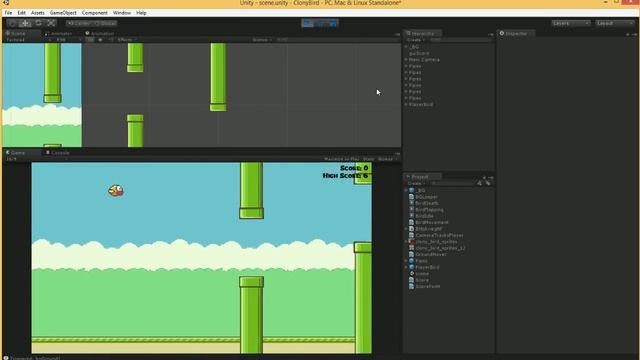
Task: Toggle the Stats overlay in Game view
Action: click(x=368, y=159)
